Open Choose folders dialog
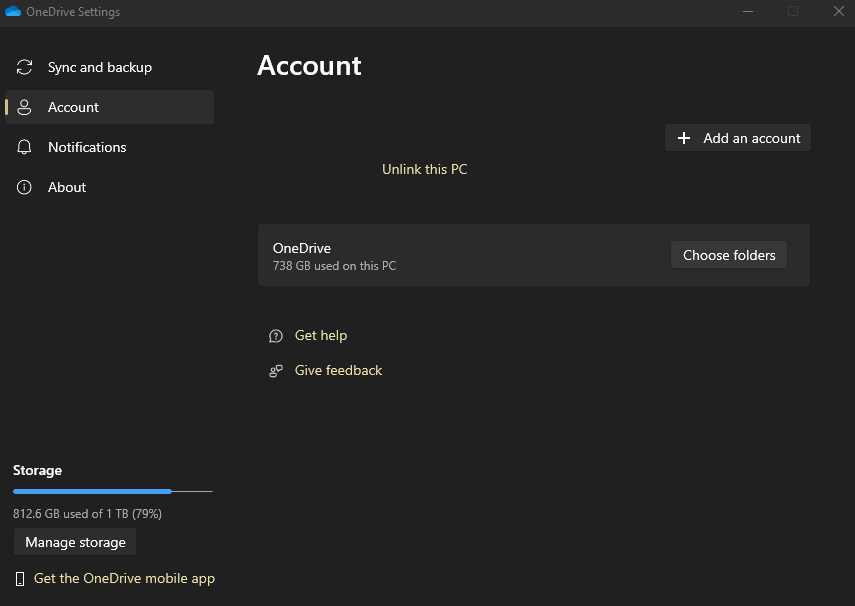The image size is (855, 606). [x=728, y=255]
